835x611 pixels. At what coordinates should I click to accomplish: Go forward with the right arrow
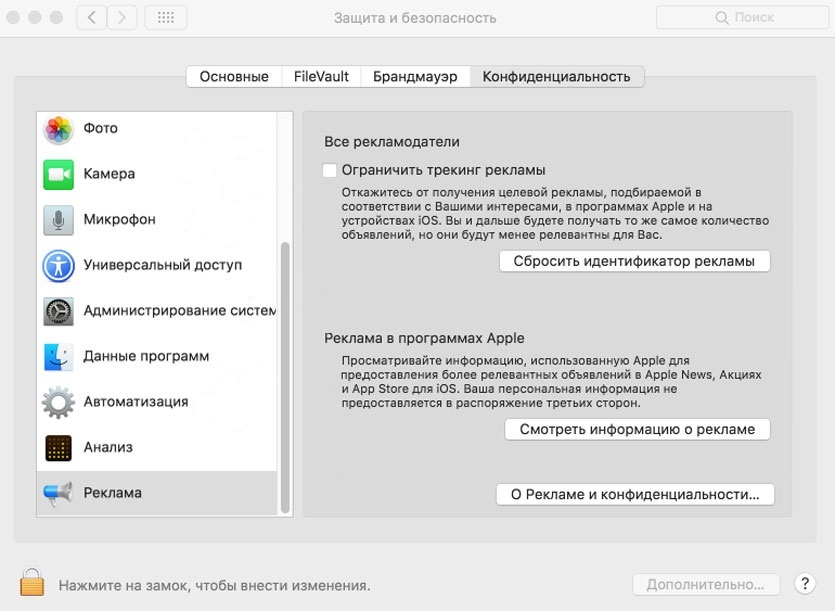122,18
